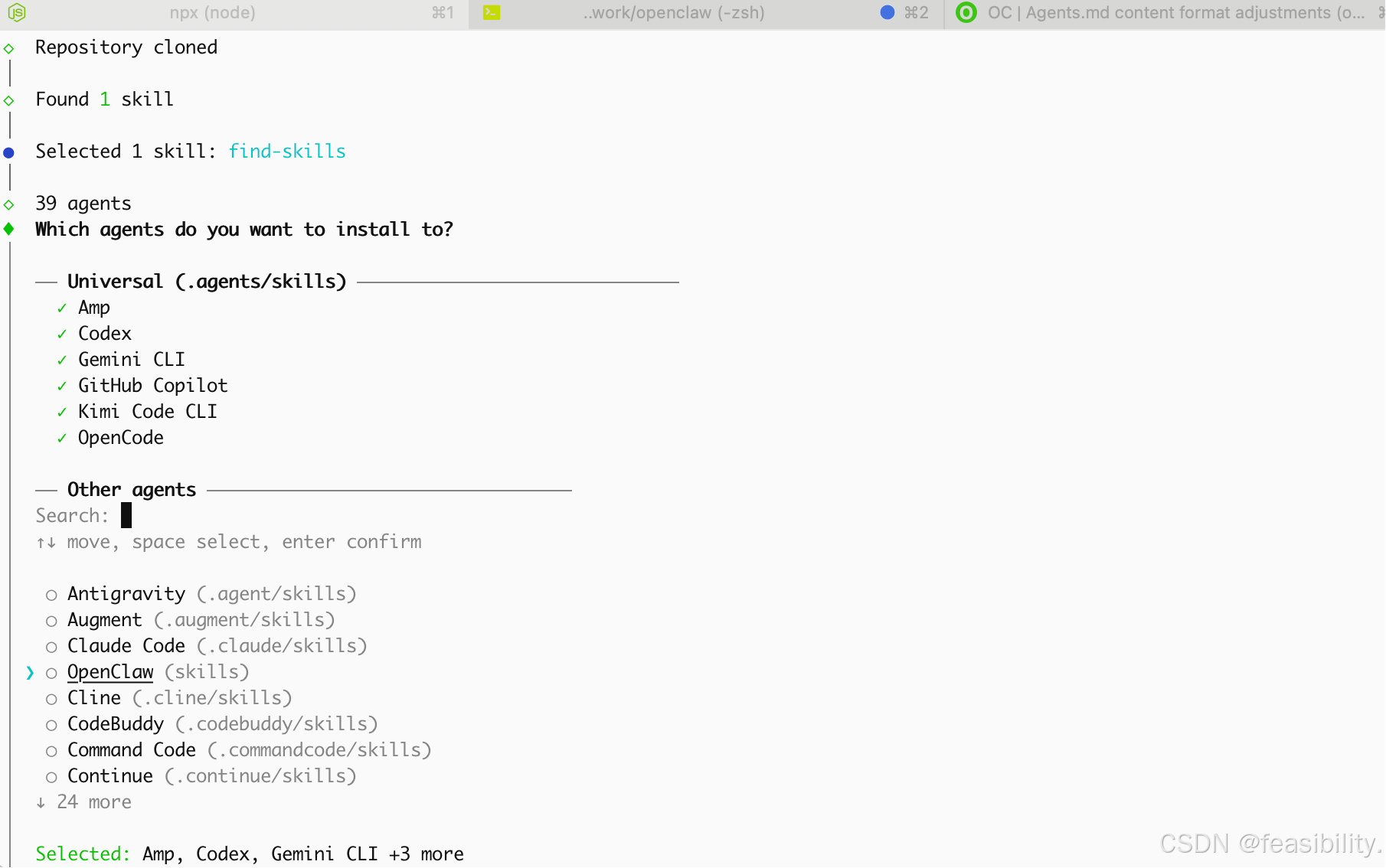This screenshot has width=1386, height=868.
Task: Switch to the work/openclaw zsh tab
Action: (674, 13)
